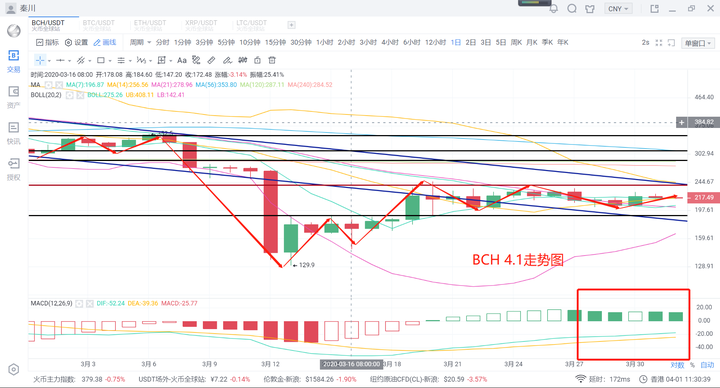
Task: Open the skin theme shirt icon
Action: [x=590, y=8]
